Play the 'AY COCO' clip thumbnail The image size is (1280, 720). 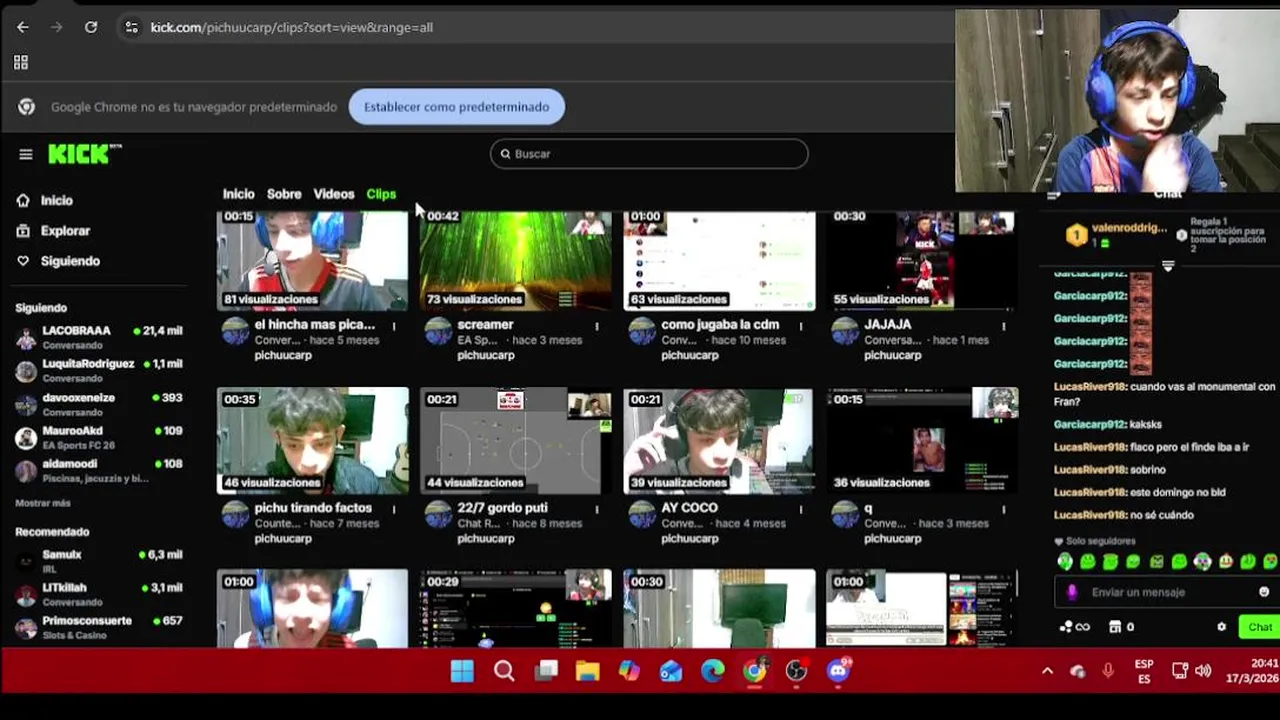[719, 440]
